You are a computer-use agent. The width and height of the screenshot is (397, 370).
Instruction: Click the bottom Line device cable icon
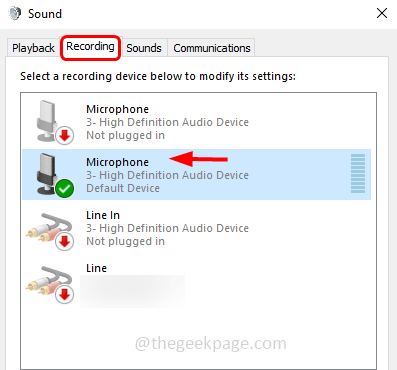pos(49,282)
